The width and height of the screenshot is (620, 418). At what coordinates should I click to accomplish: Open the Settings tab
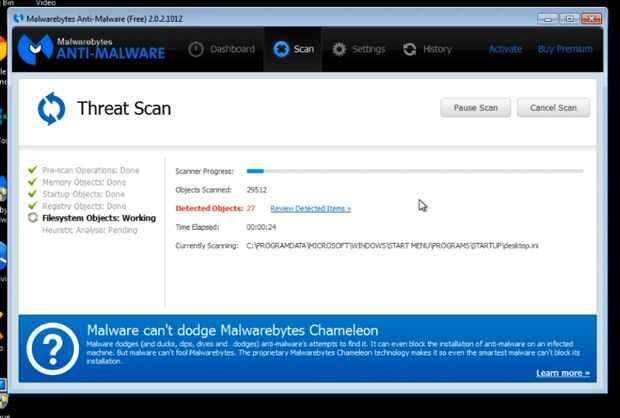pos(358,49)
